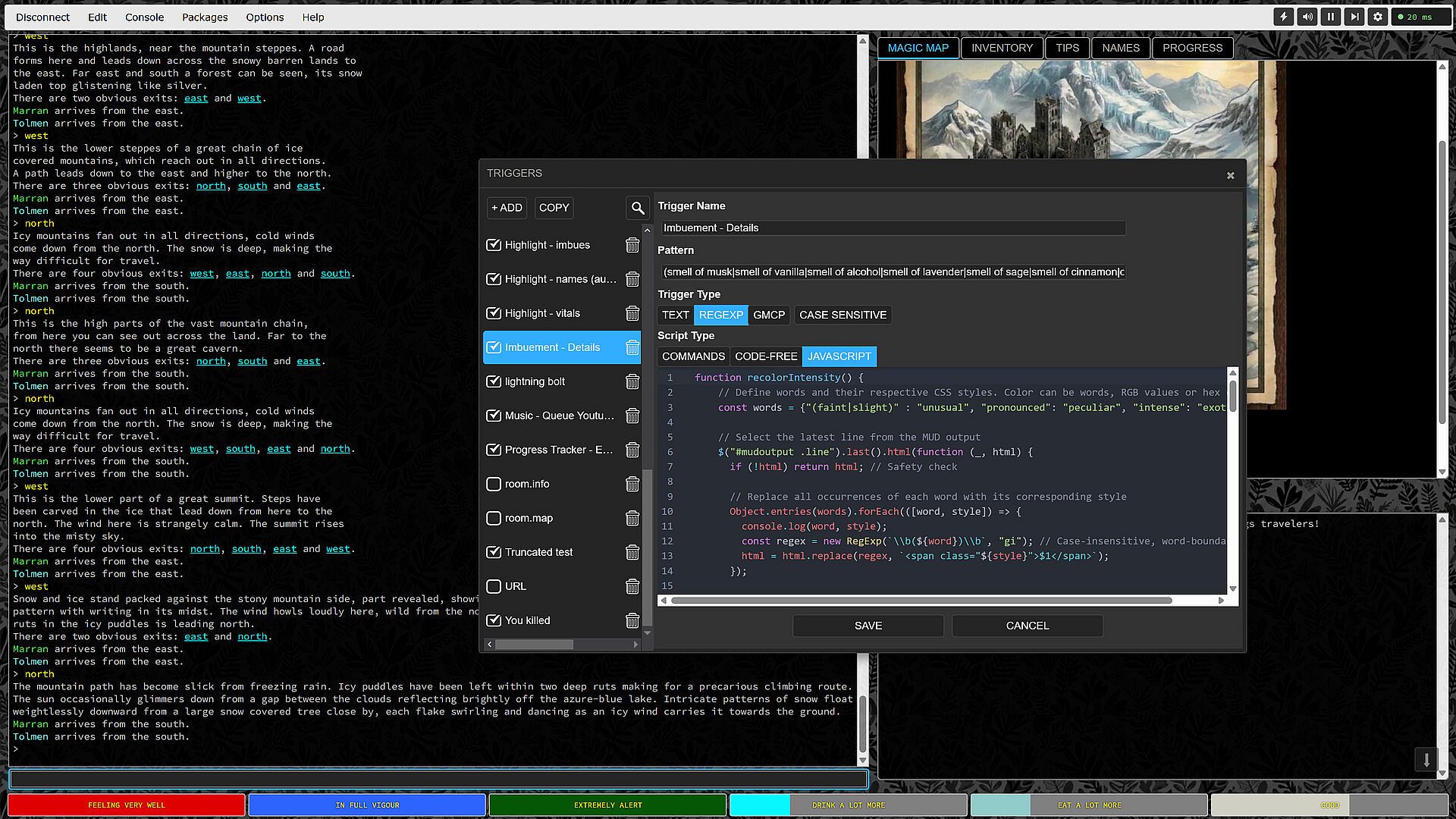Image resolution: width=1456 pixels, height=819 pixels.
Task: Set trigger type to TEXT
Action: [675, 315]
